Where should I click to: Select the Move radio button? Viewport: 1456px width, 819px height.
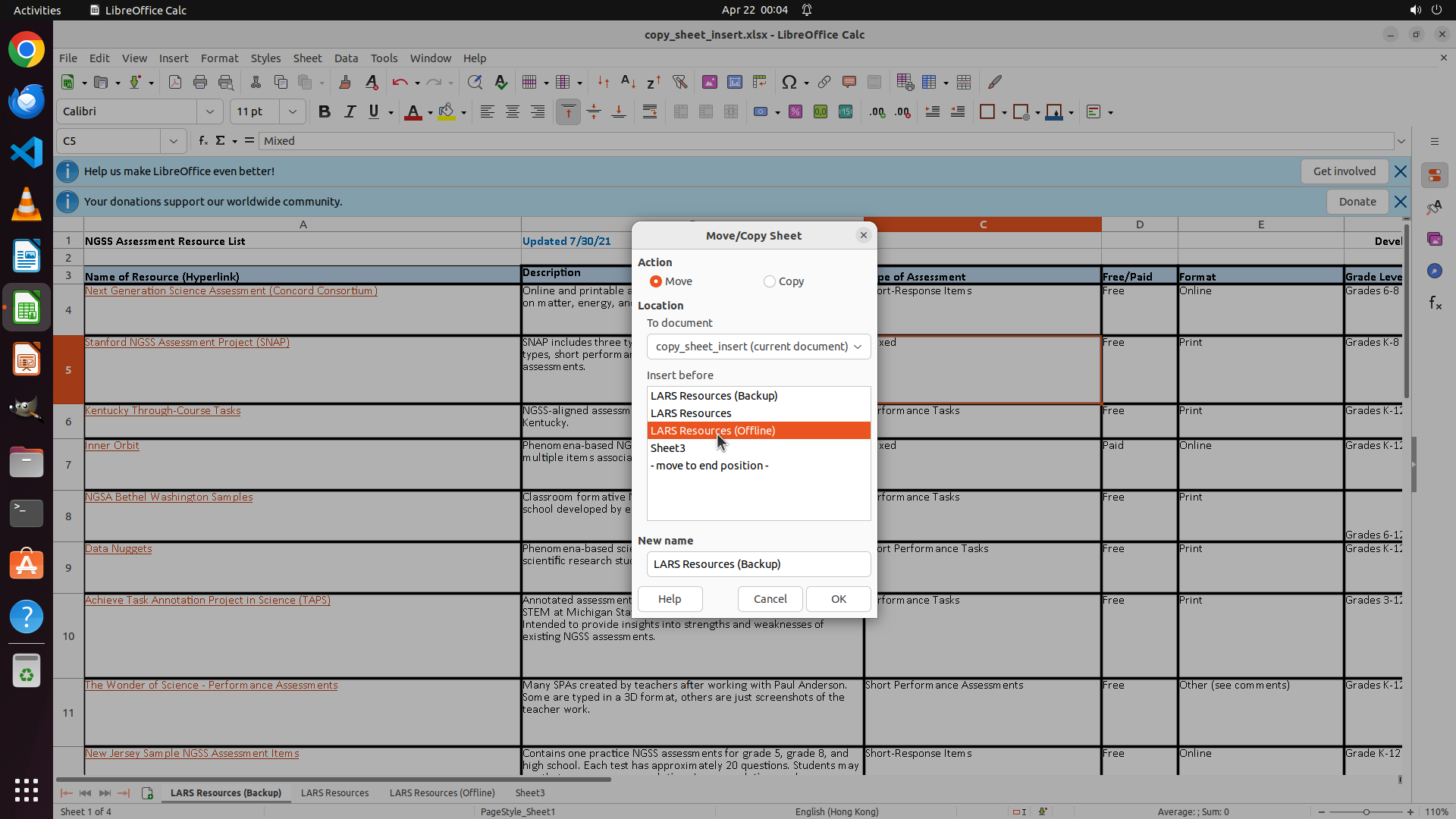(656, 281)
